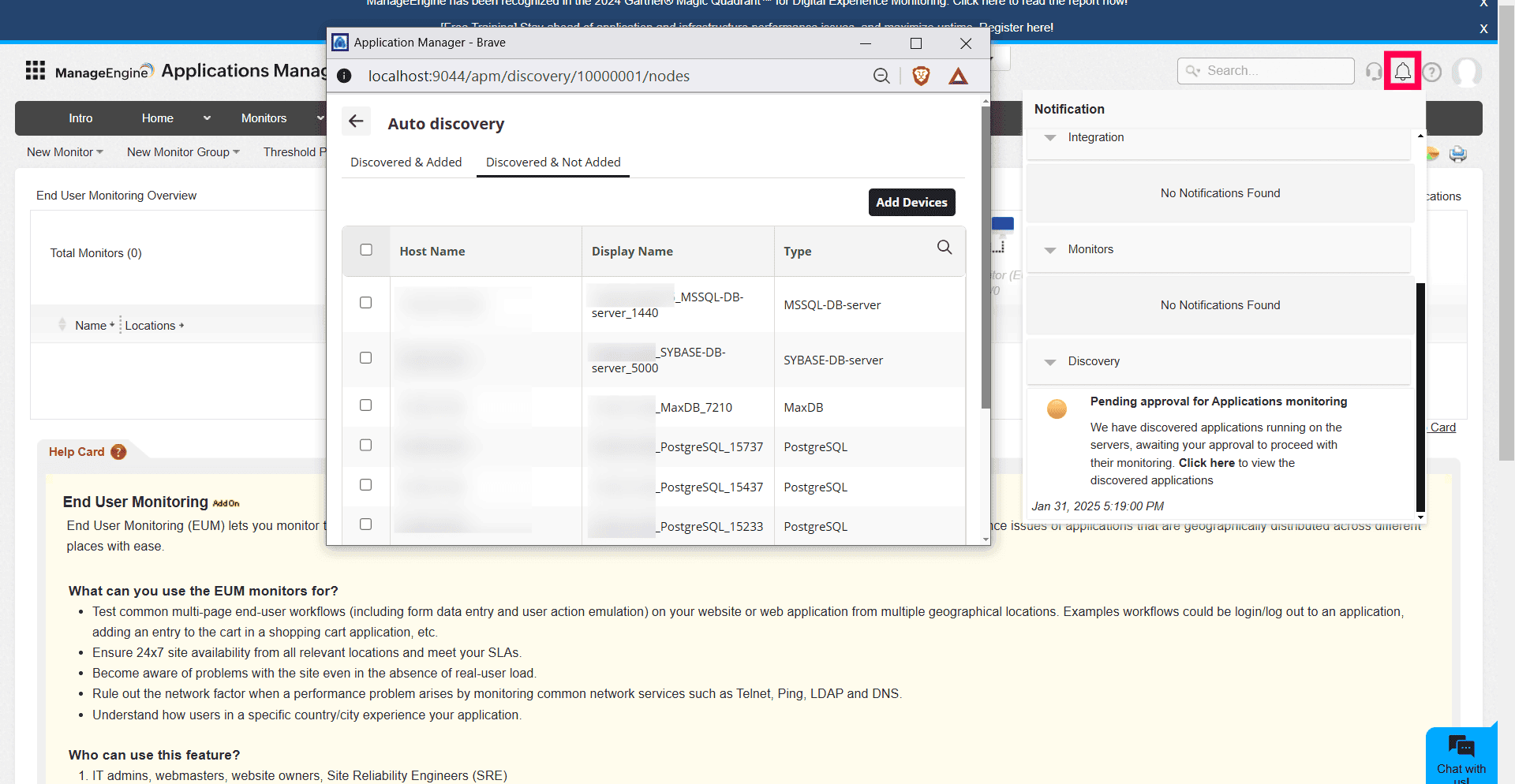Go back using the Auto discovery arrow
1515x784 pixels.
click(x=356, y=121)
